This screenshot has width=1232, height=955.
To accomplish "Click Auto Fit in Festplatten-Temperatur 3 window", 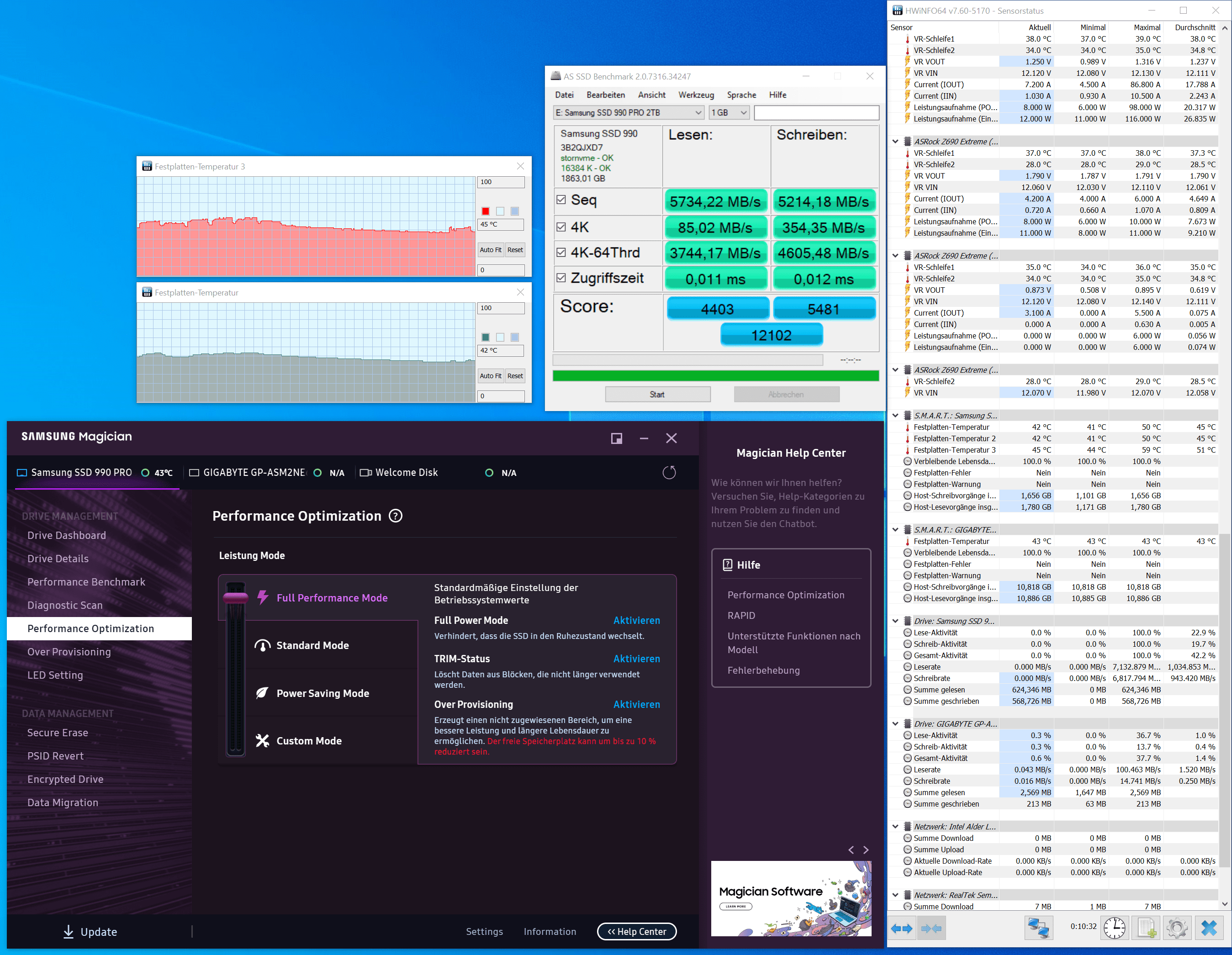I will click(x=490, y=250).
